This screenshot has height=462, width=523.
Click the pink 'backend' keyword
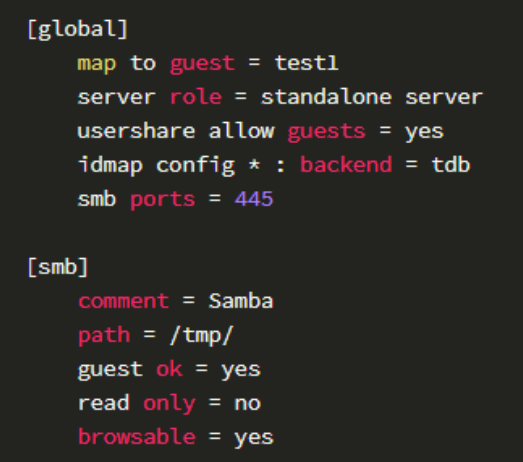(346, 164)
